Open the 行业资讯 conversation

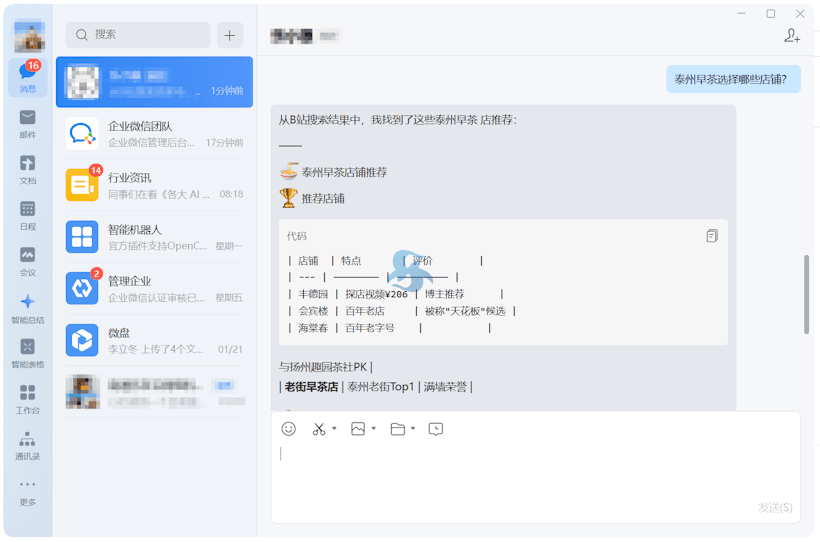point(154,185)
